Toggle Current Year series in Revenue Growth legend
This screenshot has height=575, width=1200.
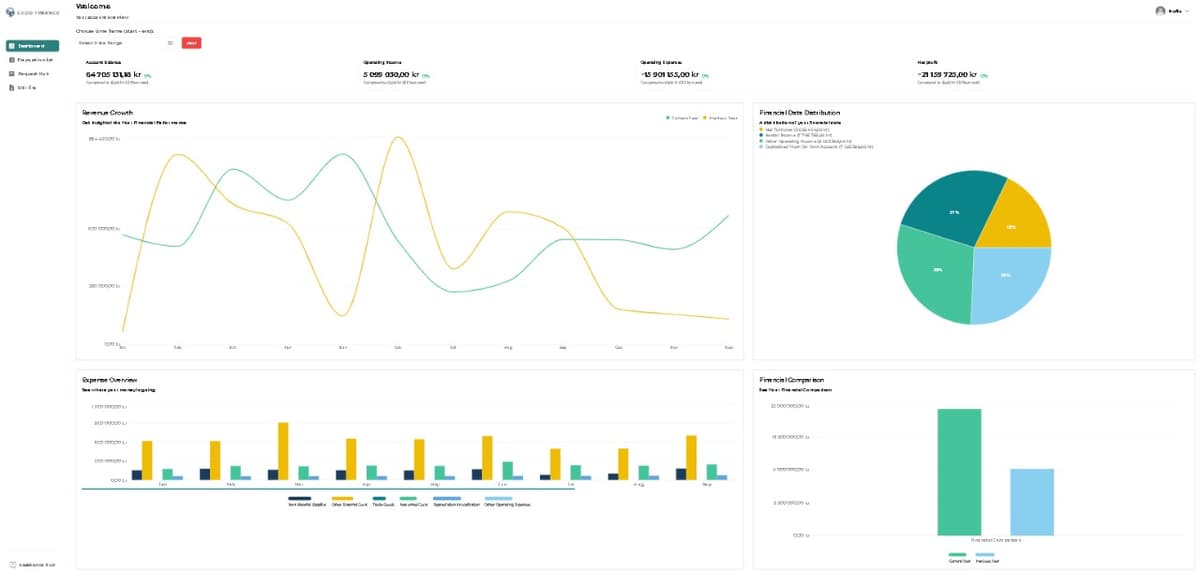[683, 118]
